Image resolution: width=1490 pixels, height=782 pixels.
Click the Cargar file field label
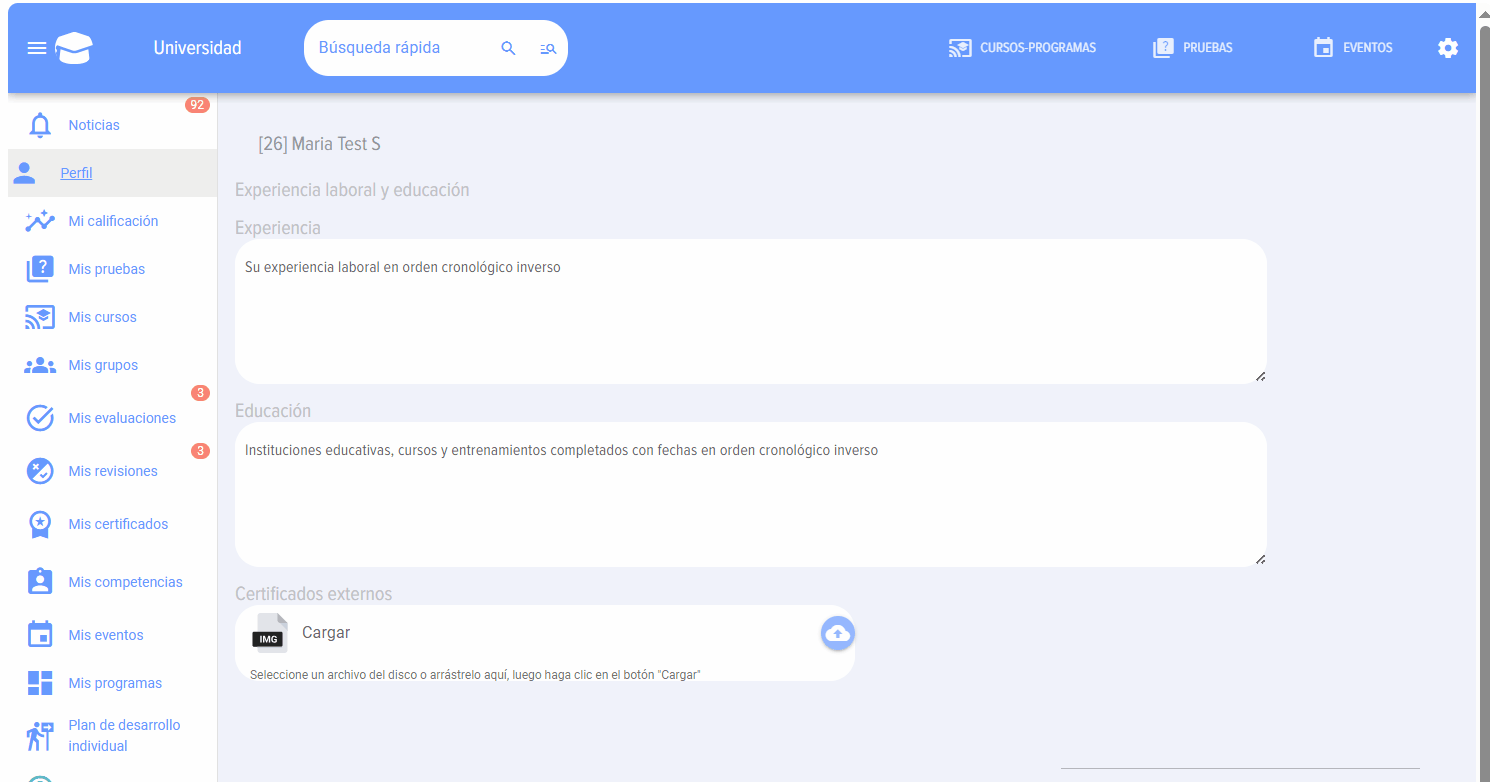click(326, 633)
